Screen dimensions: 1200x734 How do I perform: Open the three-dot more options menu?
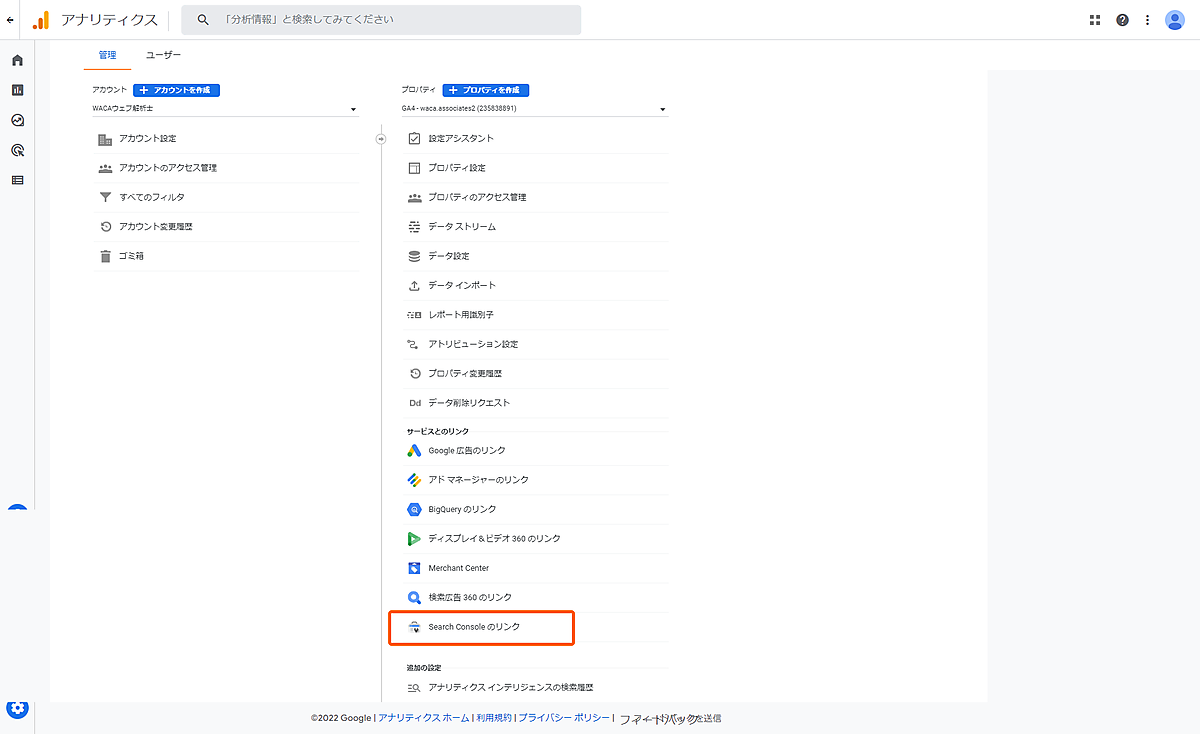coord(1147,20)
